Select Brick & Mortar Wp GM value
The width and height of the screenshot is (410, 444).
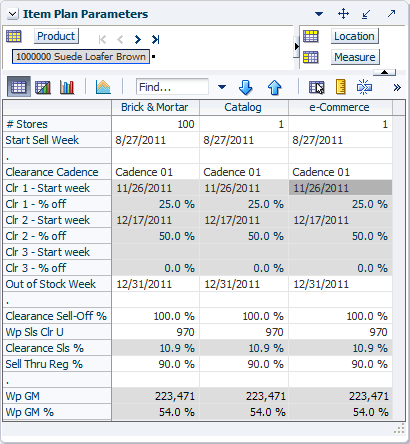[155, 396]
